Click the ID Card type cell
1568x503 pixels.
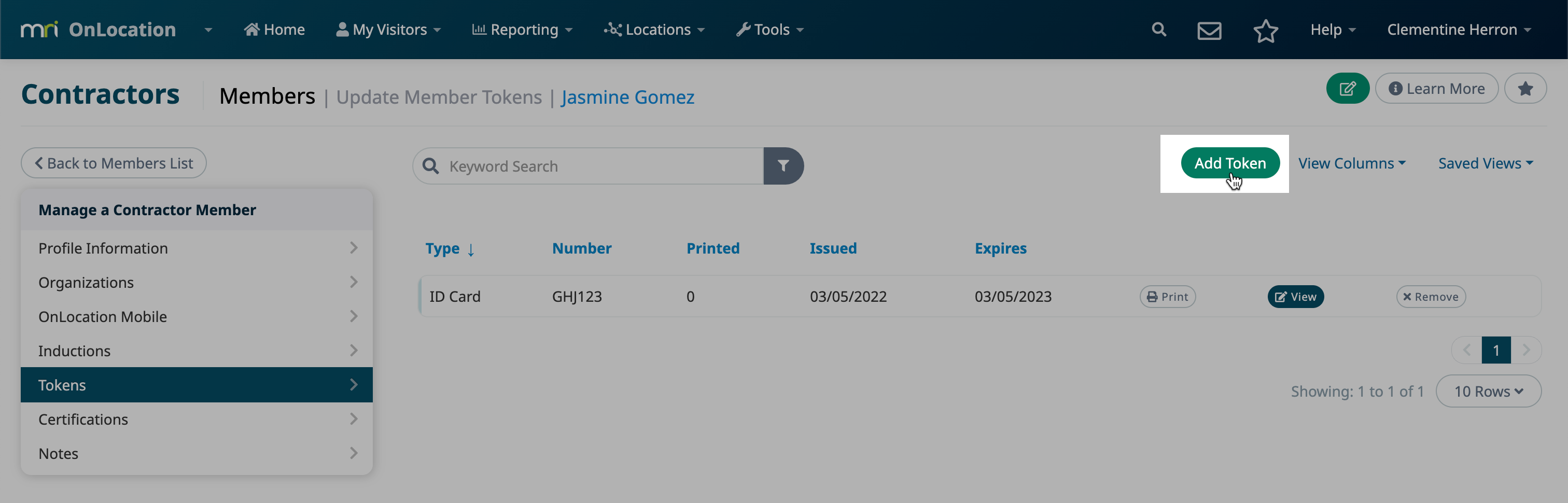click(455, 297)
